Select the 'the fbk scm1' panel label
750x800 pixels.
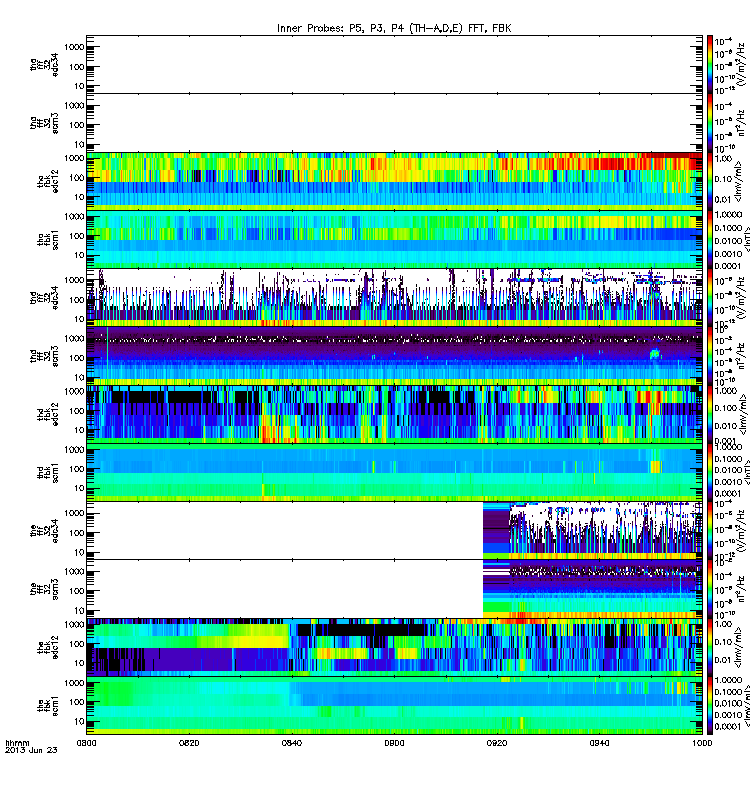(x=48, y=706)
